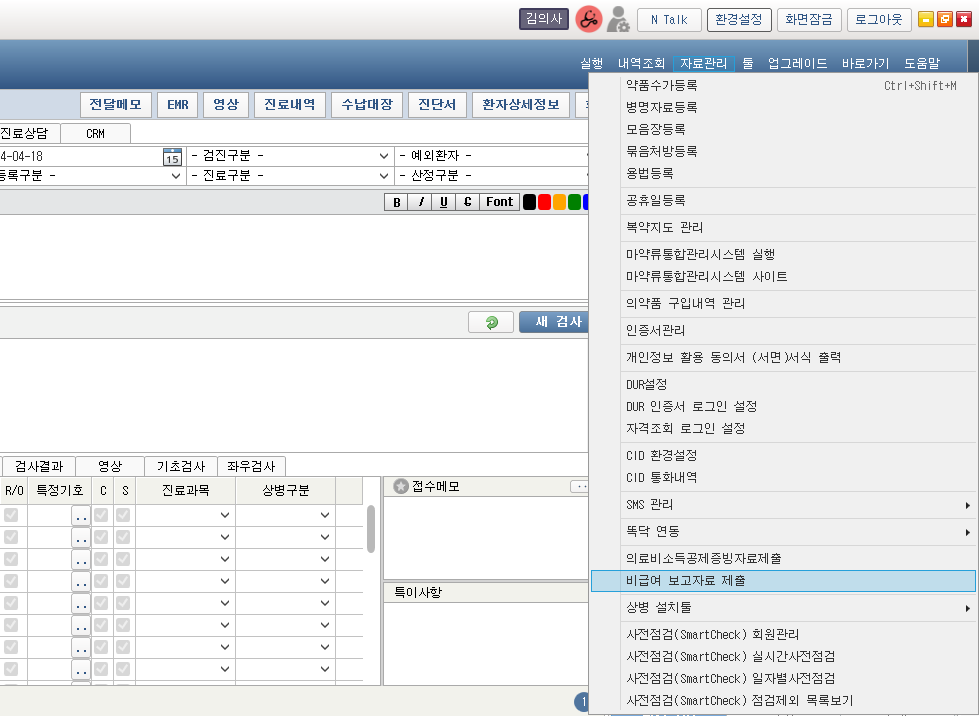
Task: Toggle underline text formatting
Action: pyautogui.click(x=444, y=202)
